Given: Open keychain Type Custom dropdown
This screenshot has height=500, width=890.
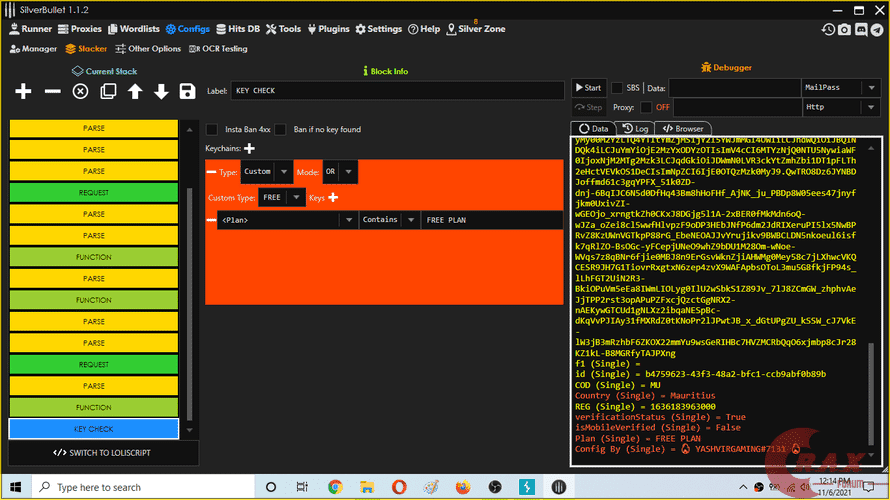Looking at the screenshot, I should 267,172.
